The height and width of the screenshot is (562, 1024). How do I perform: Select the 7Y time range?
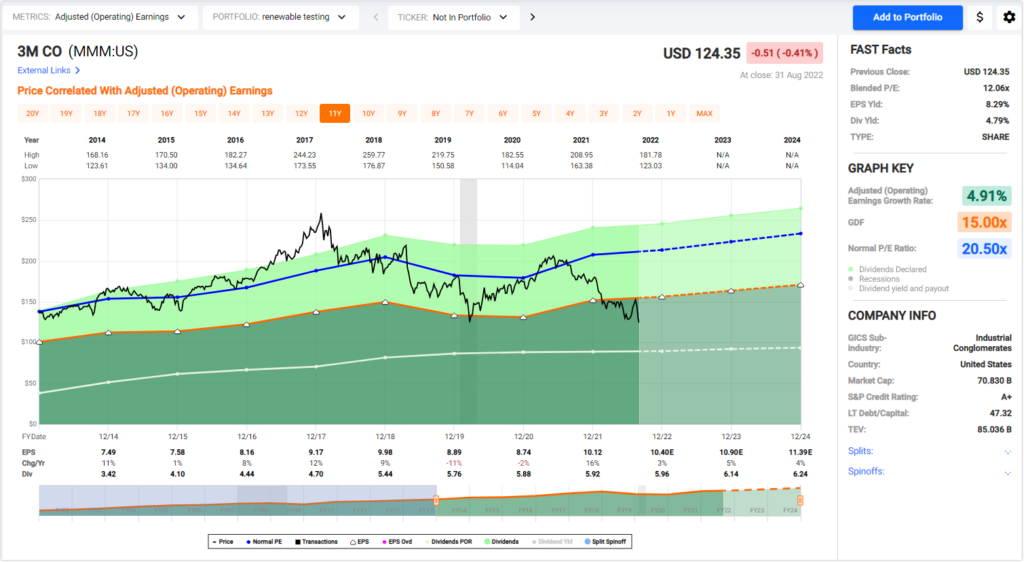point(470,114)
